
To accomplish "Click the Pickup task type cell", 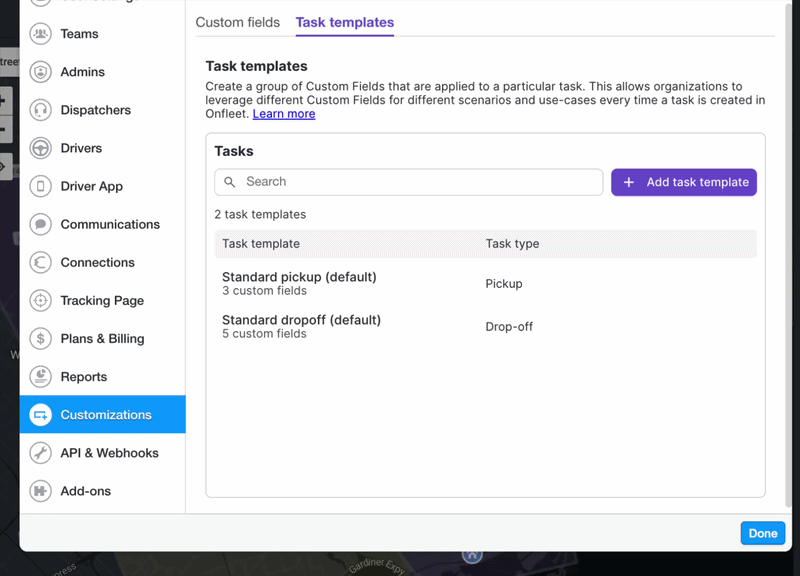I will (x=504, y=284).
